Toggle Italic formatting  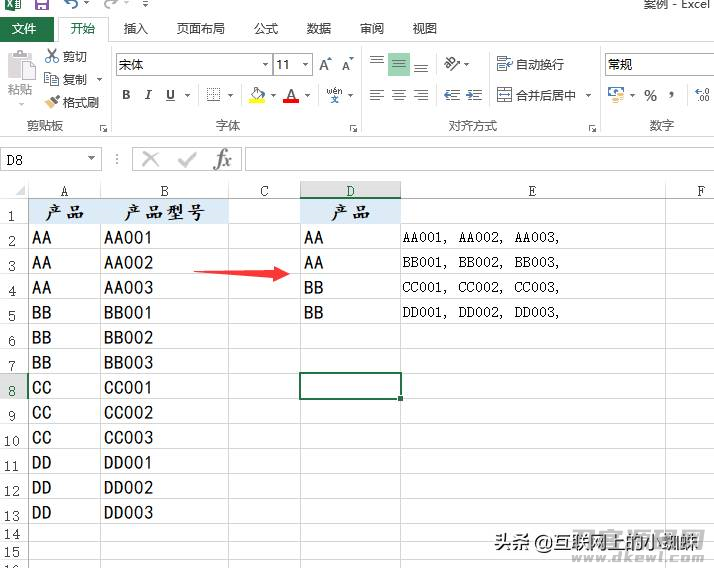click(x=148, y=95)
